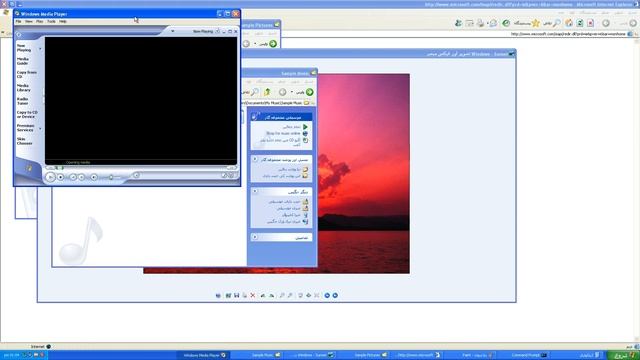Click Print icon in Internet Explorer toolbar

480,23
